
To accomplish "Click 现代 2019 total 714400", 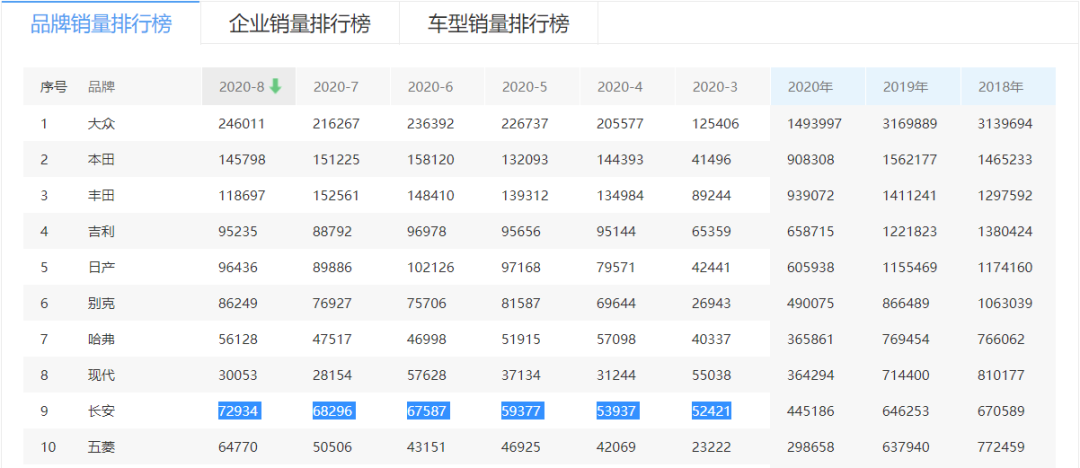I will [x=906, y=376].
